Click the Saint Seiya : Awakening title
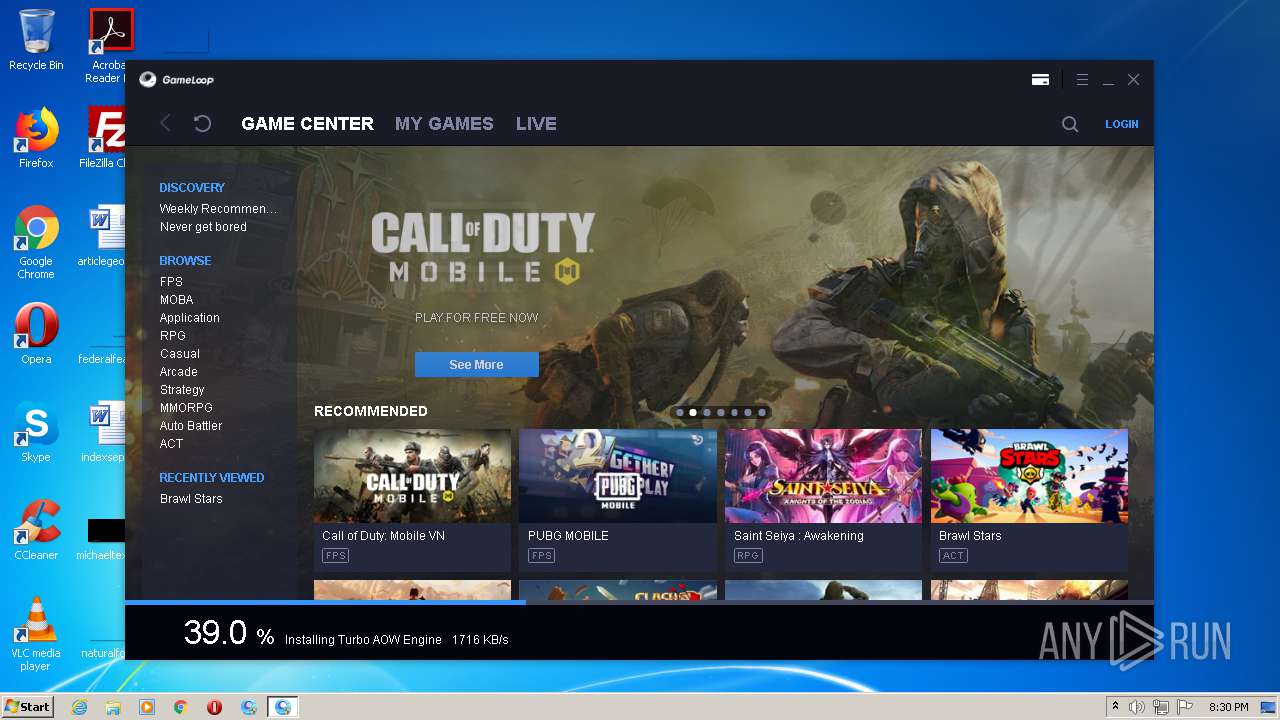Screen dimensions: 1280x720 [798, 536]
